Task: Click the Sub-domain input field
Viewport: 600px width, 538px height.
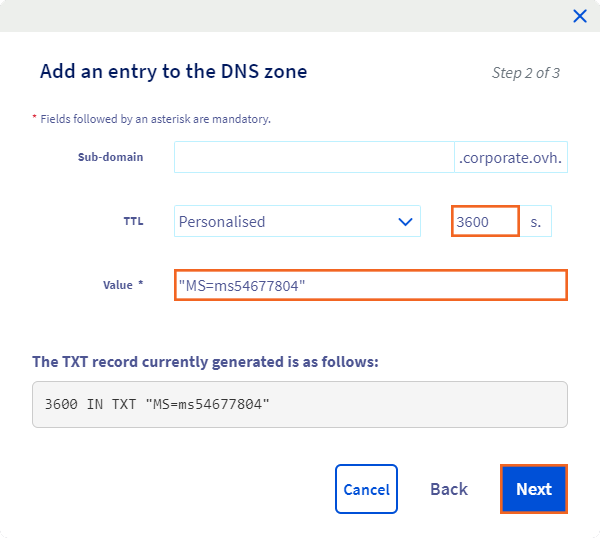Action: point(314,157)
